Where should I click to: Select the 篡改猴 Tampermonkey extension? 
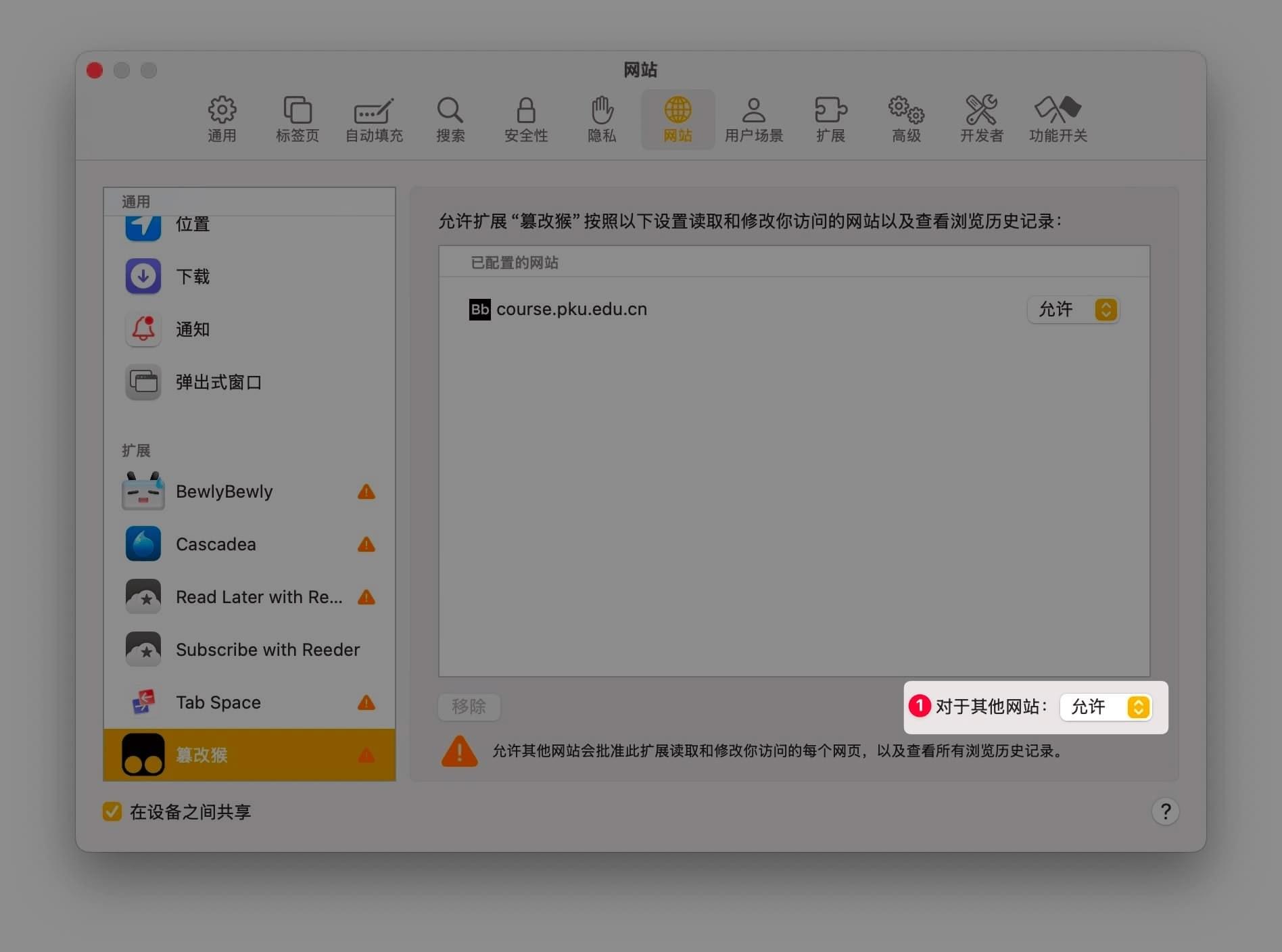coord(201,755)
